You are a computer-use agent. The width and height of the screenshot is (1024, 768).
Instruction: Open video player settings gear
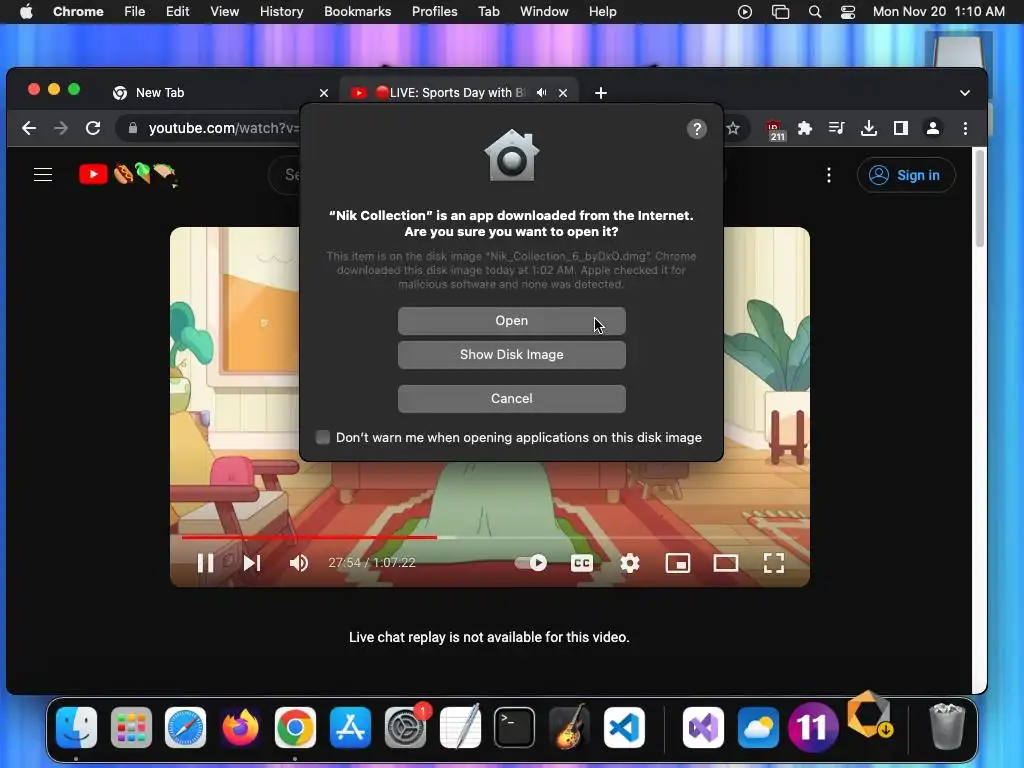pos(630,563)
